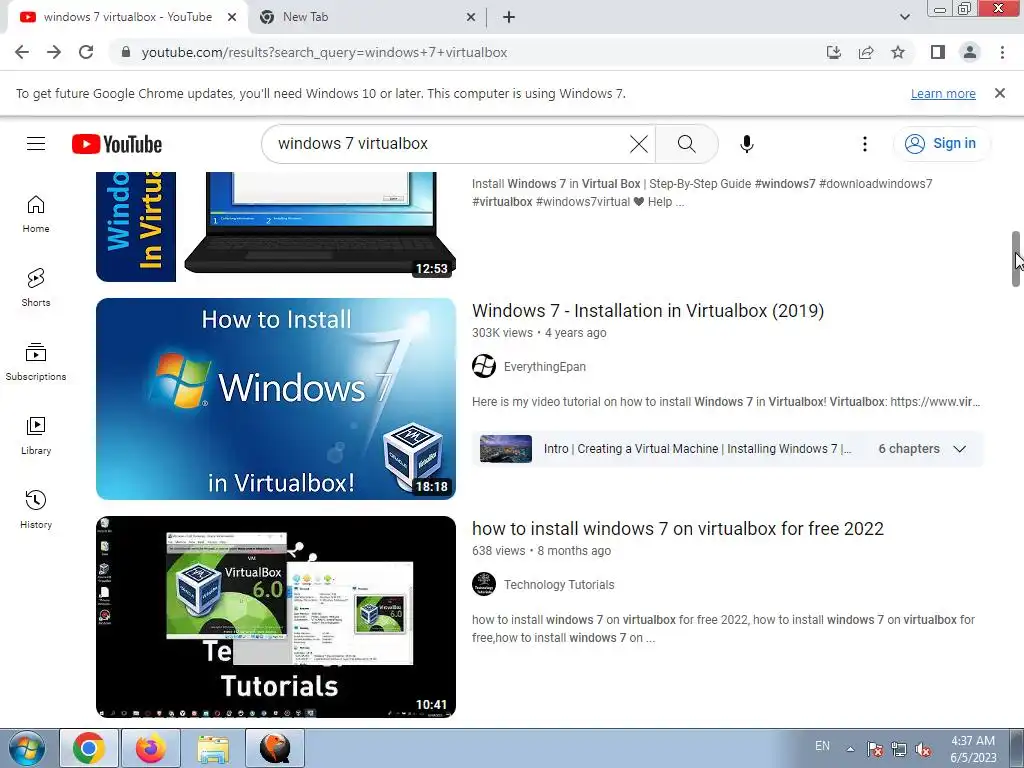Image resolution: width=1024 pixels, height=768 pixels.
Task: Go back with the browser back arrow
Action: [22, 52]
